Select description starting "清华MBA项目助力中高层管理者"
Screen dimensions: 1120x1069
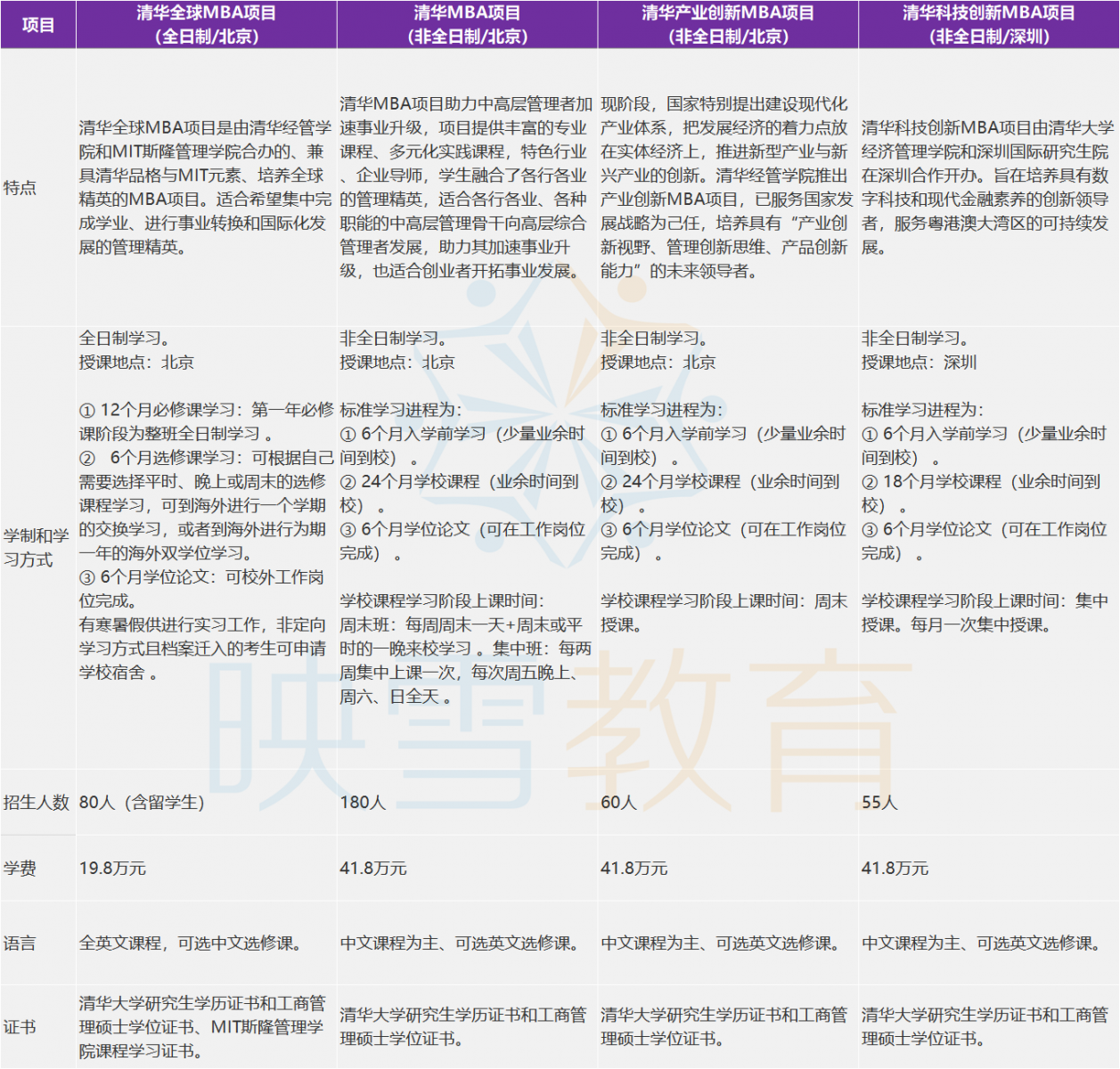pyautogui.click(x=466, y=188)
